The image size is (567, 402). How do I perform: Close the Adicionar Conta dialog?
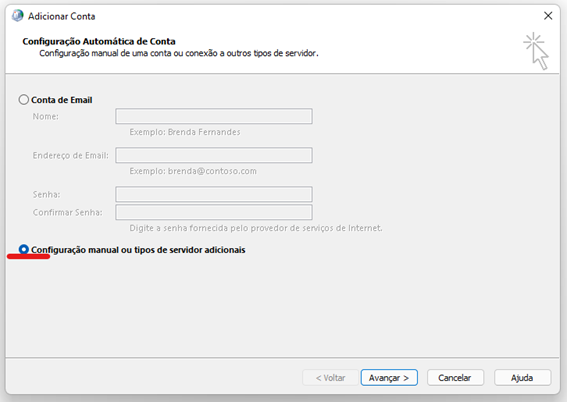(x=548, y=16)
